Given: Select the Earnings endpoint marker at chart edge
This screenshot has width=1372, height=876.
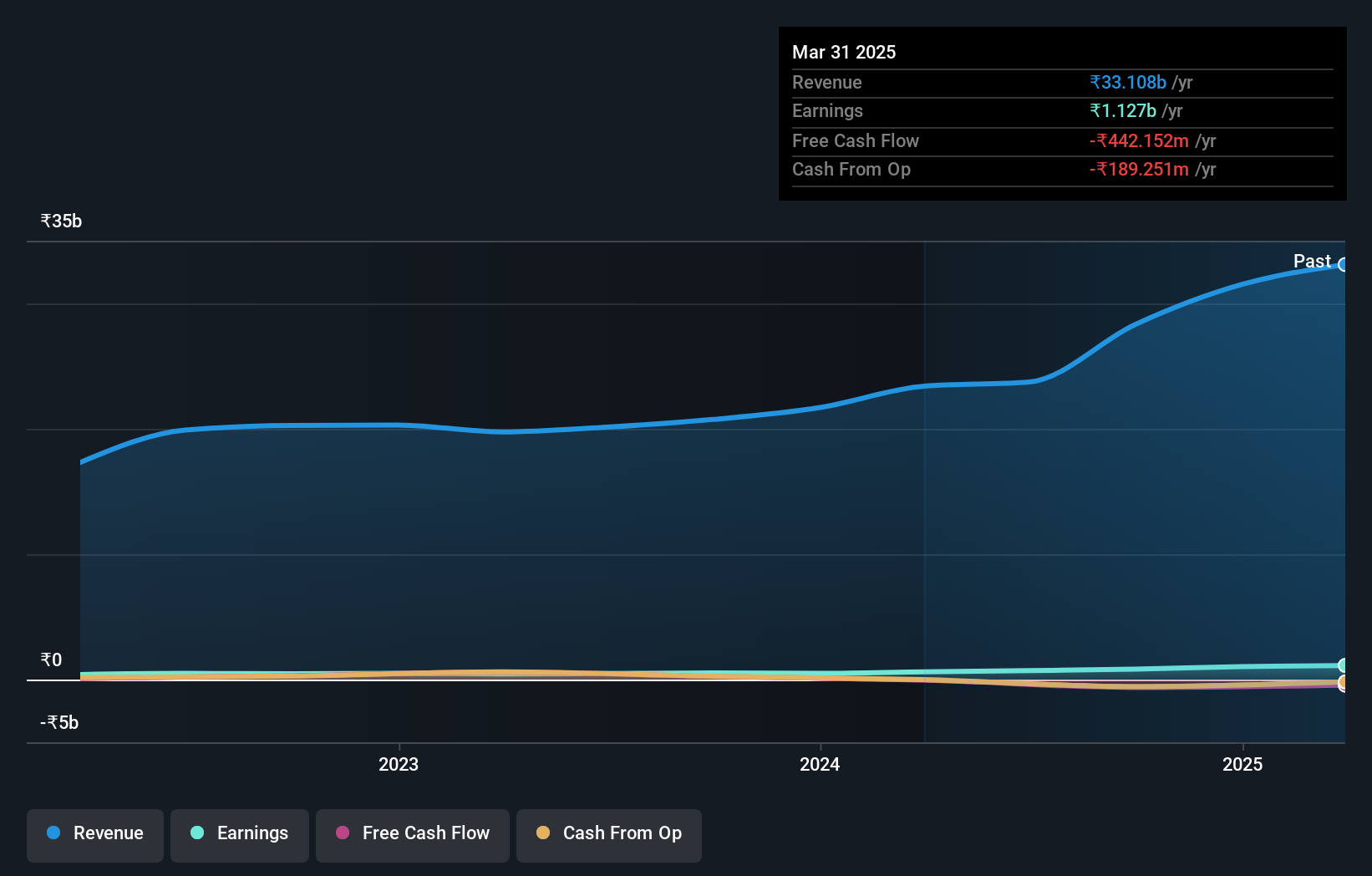Looking at the screenshot, I should tap(1344, 665).
